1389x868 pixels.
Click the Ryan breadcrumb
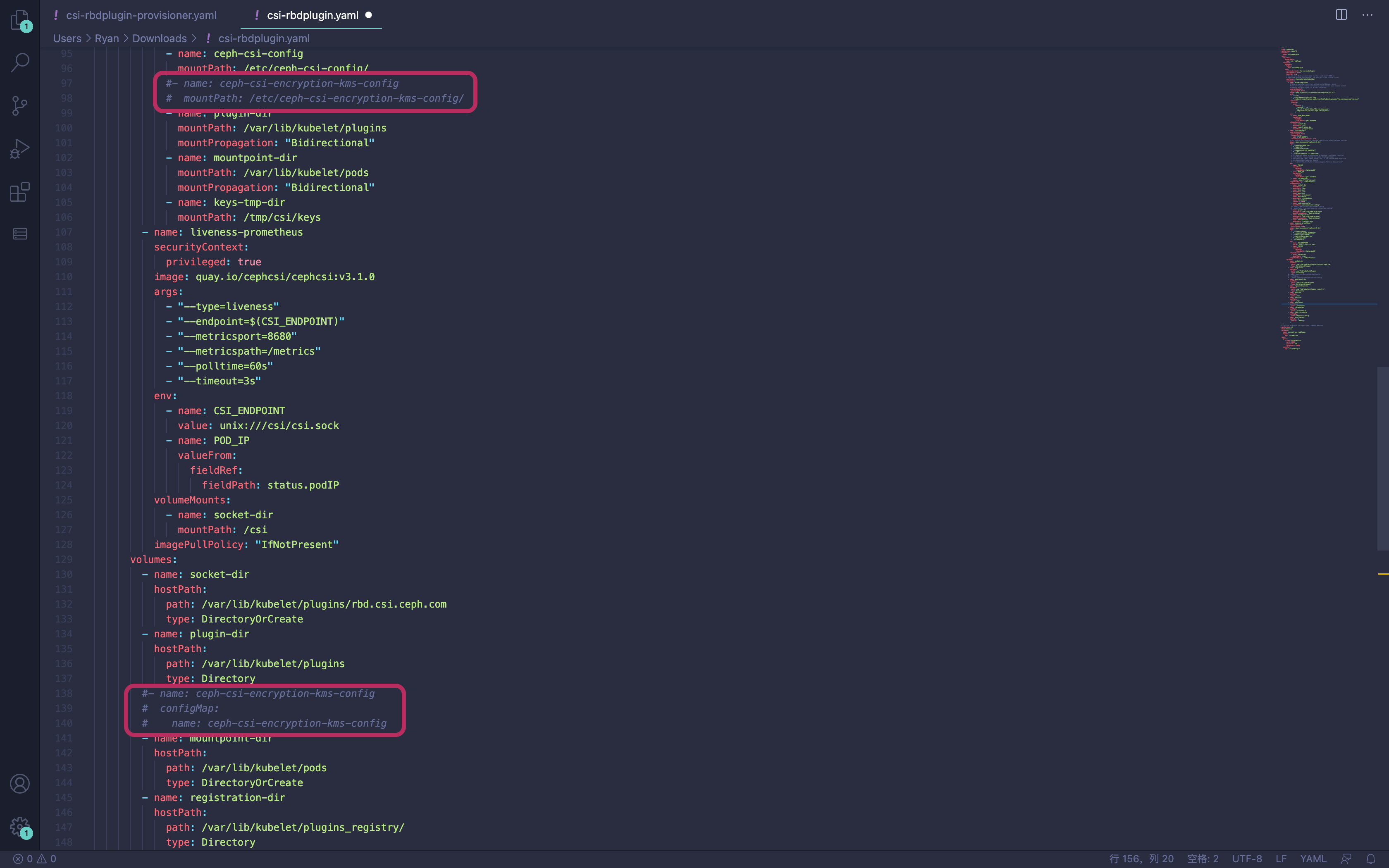point(107,38)
